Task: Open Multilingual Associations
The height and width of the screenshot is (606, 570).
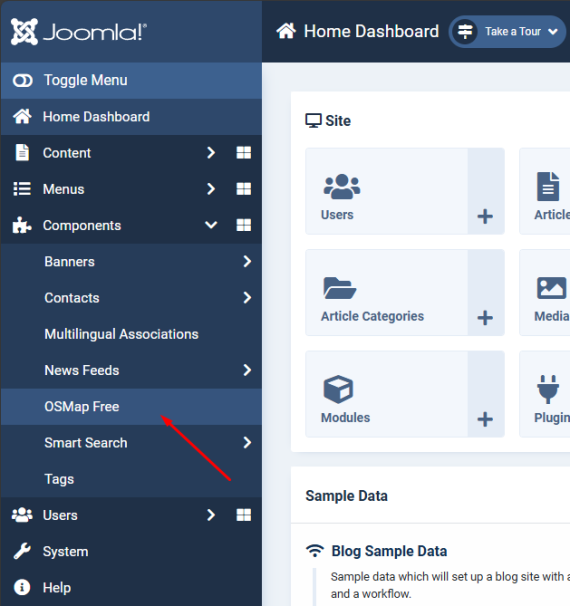Action: (121, 334)
